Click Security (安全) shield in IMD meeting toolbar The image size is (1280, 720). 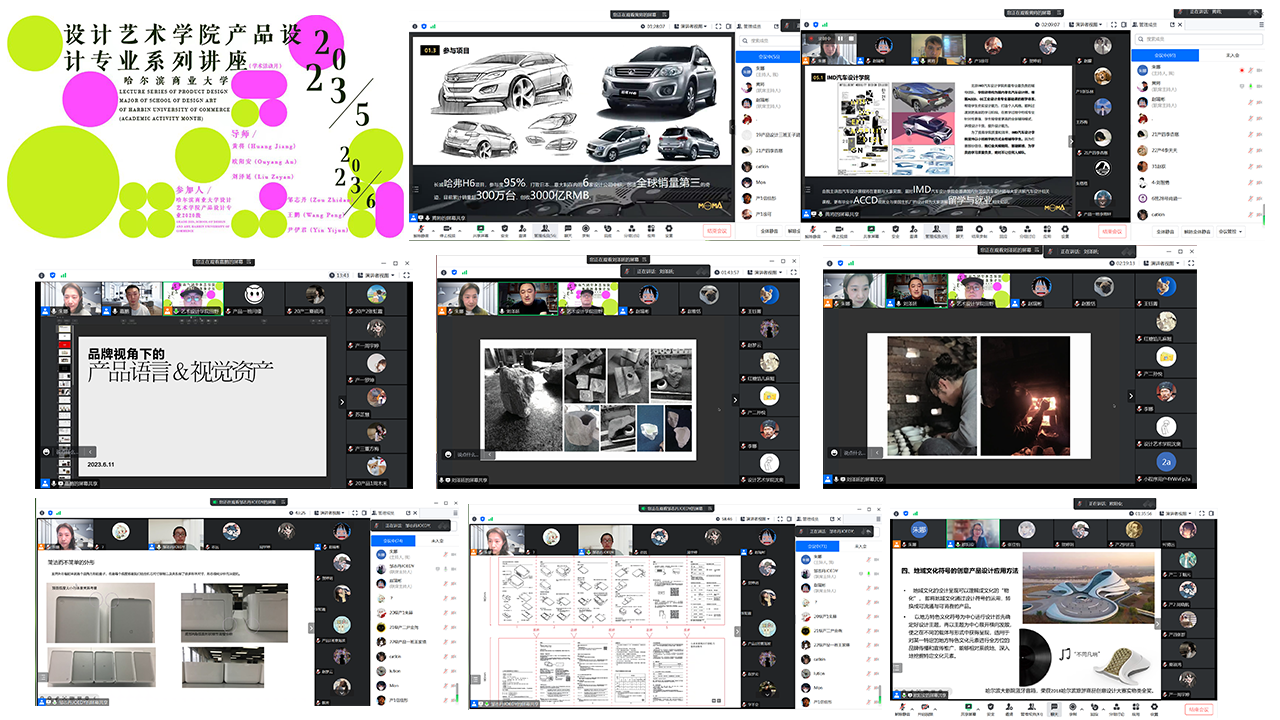point(894,229)
